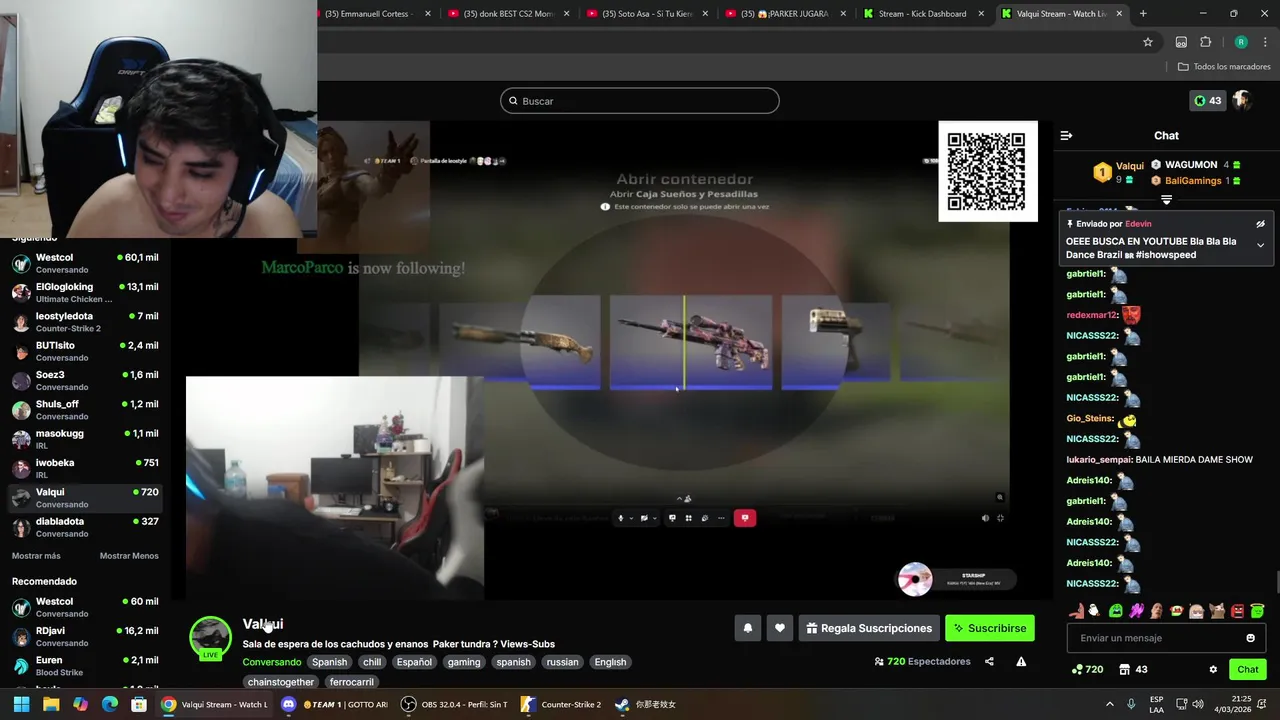Open Todos los marcadores folder
The height and width of the screenshot is (720, 1280).
[x=1224, y=67]
